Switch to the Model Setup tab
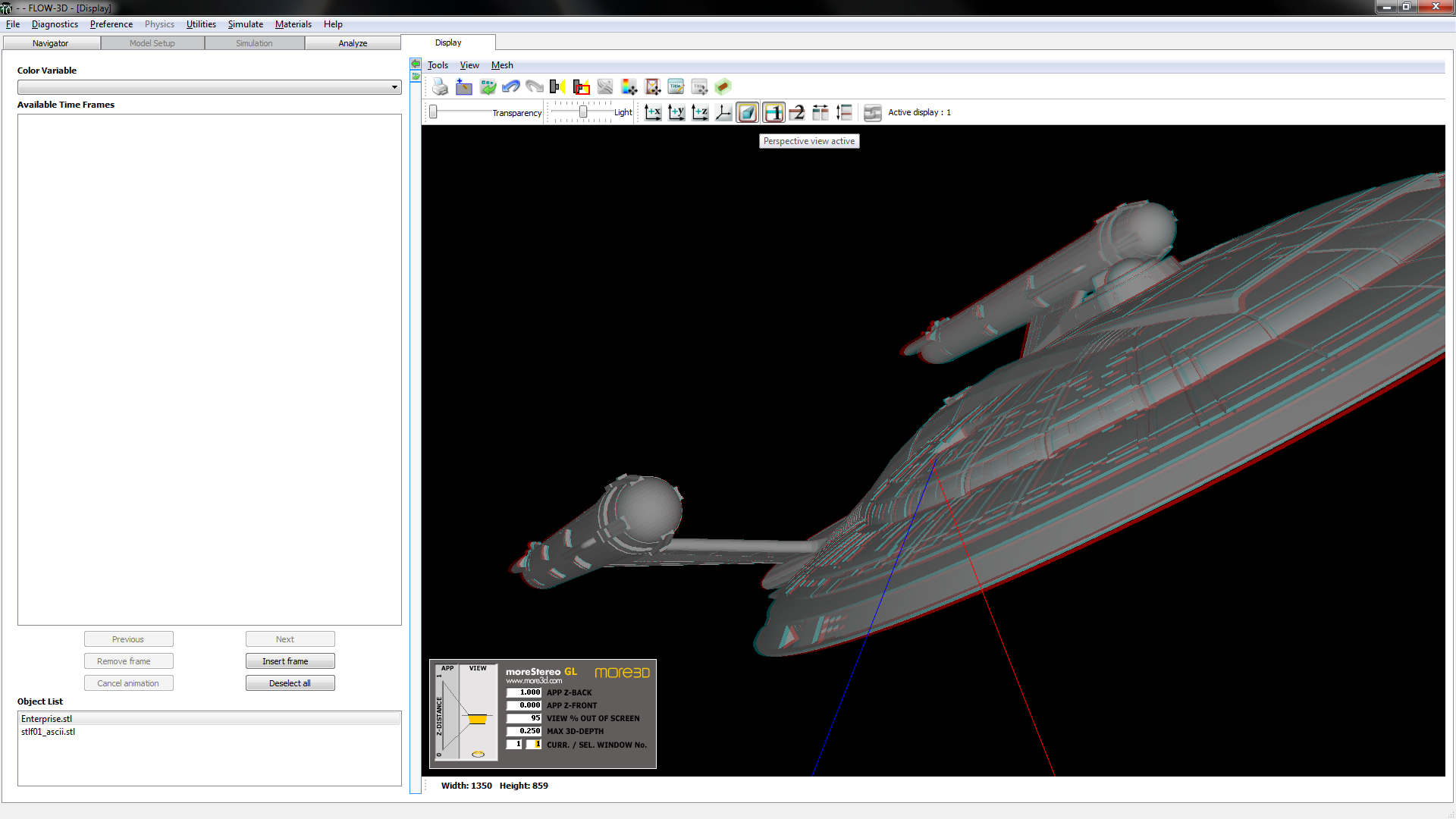The image size is (1456, 819). coord(152,43)
